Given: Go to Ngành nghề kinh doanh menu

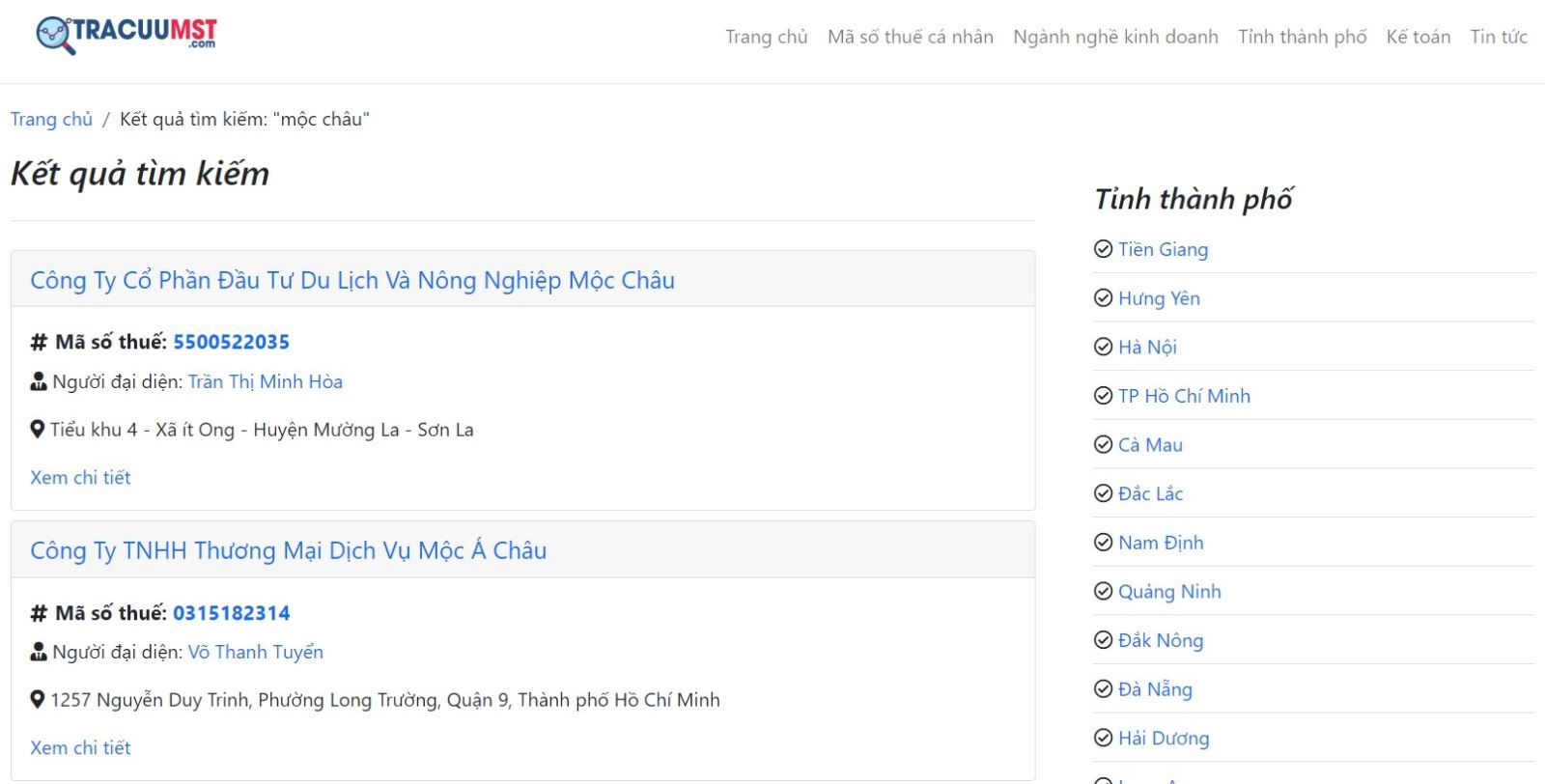Looking at the screenshot, I should tap(1115, 37).
